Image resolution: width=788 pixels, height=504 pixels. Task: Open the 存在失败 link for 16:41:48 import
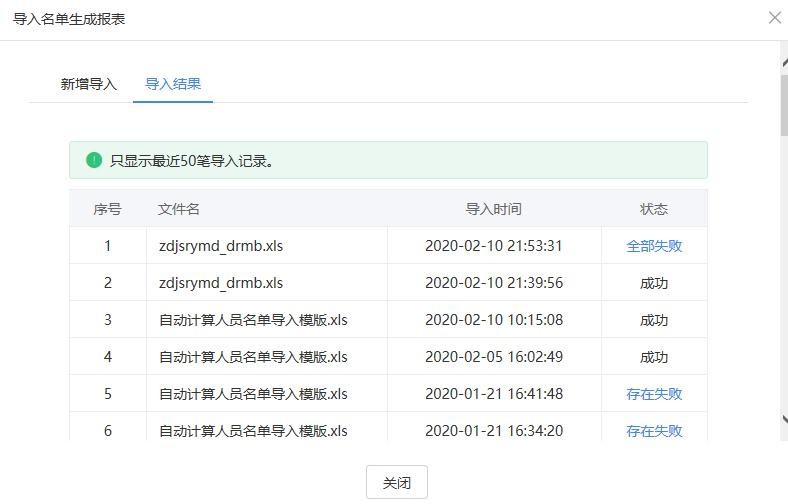click(x=654, y=393)
